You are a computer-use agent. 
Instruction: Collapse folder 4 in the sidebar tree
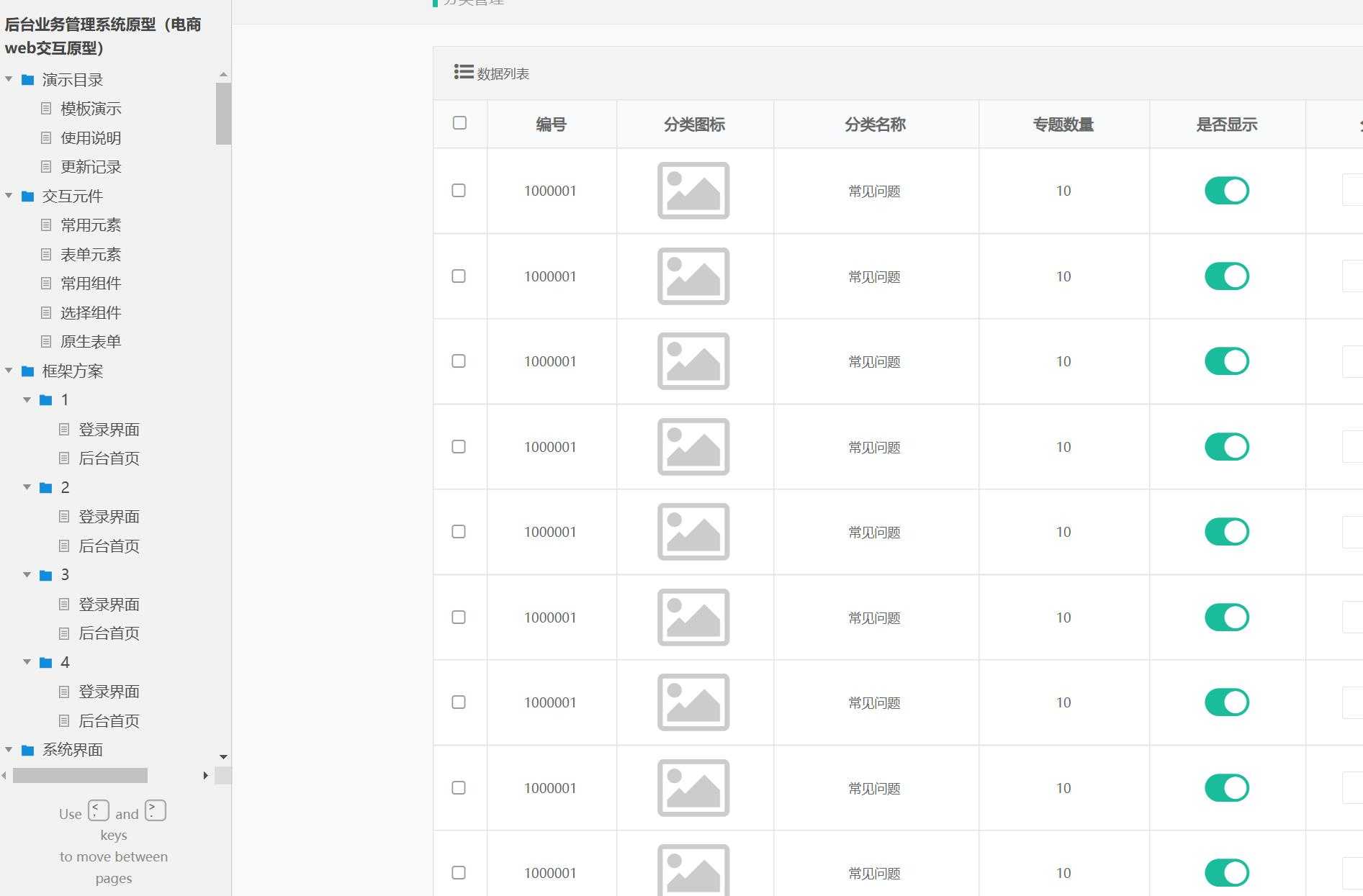pyautogui.click(x=28, y=663)
